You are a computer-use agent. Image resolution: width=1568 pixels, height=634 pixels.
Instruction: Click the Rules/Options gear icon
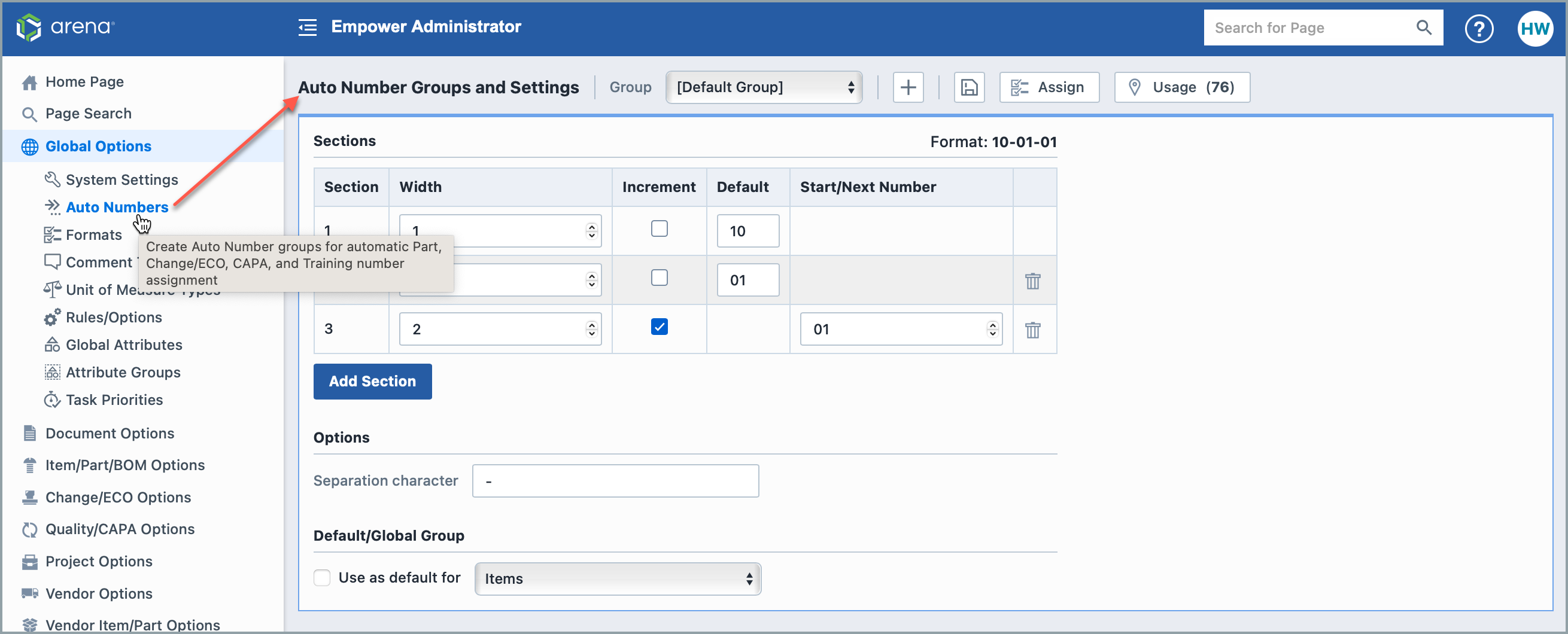(52, 317)
